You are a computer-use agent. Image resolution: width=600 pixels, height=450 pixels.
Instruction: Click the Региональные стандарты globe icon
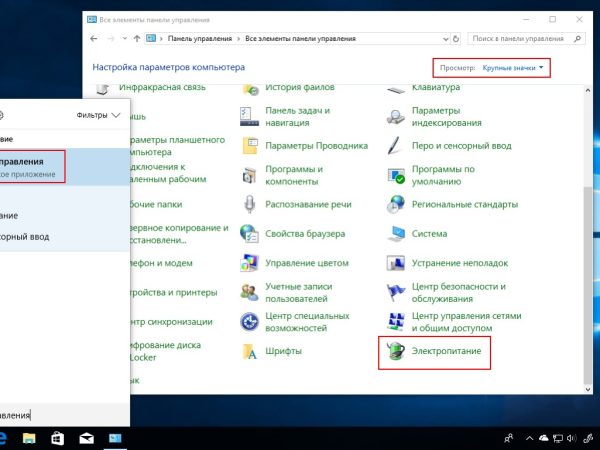pos(396,204)
